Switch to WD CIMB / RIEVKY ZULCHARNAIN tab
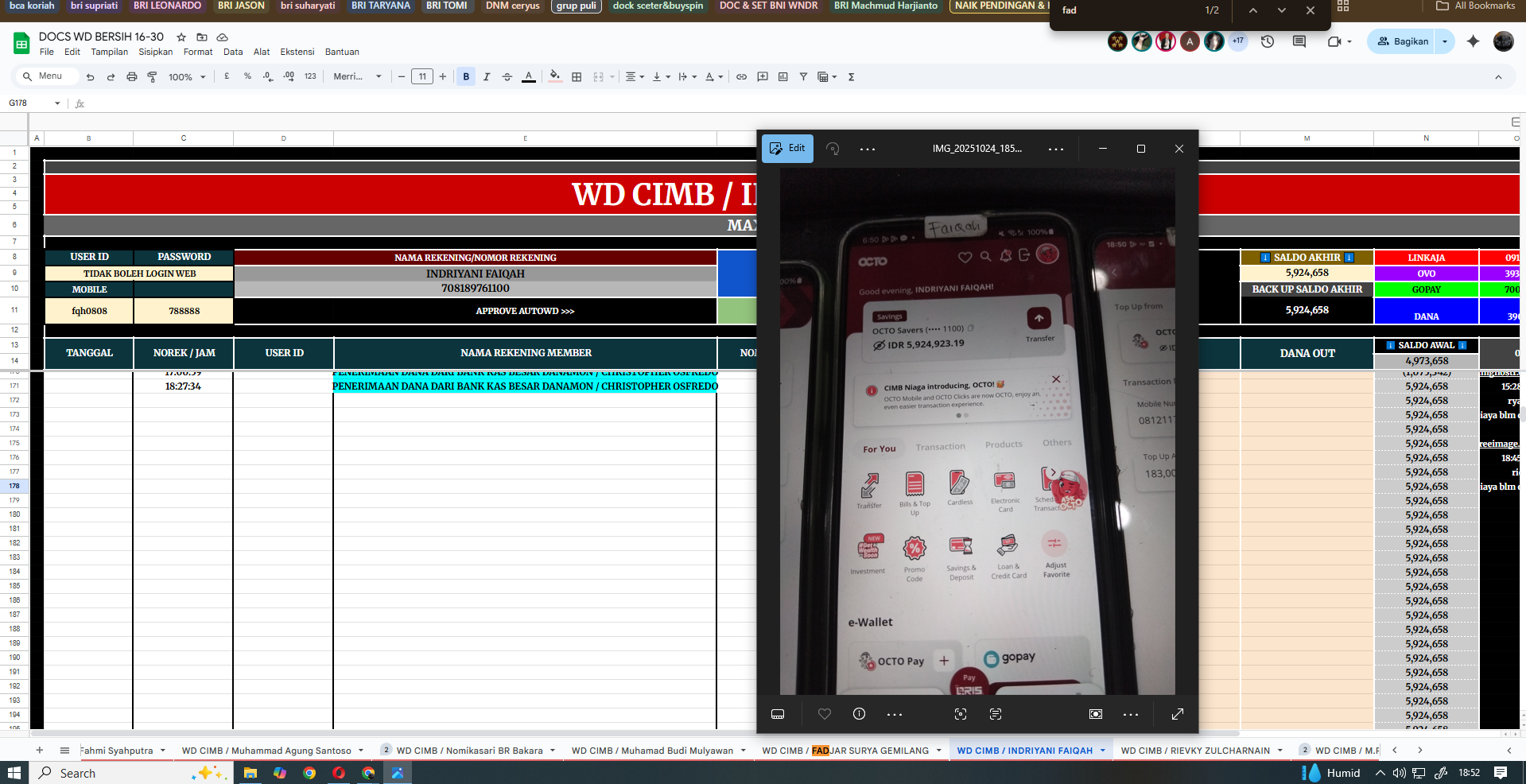The image size is (1526, 784). [1195, 751]
